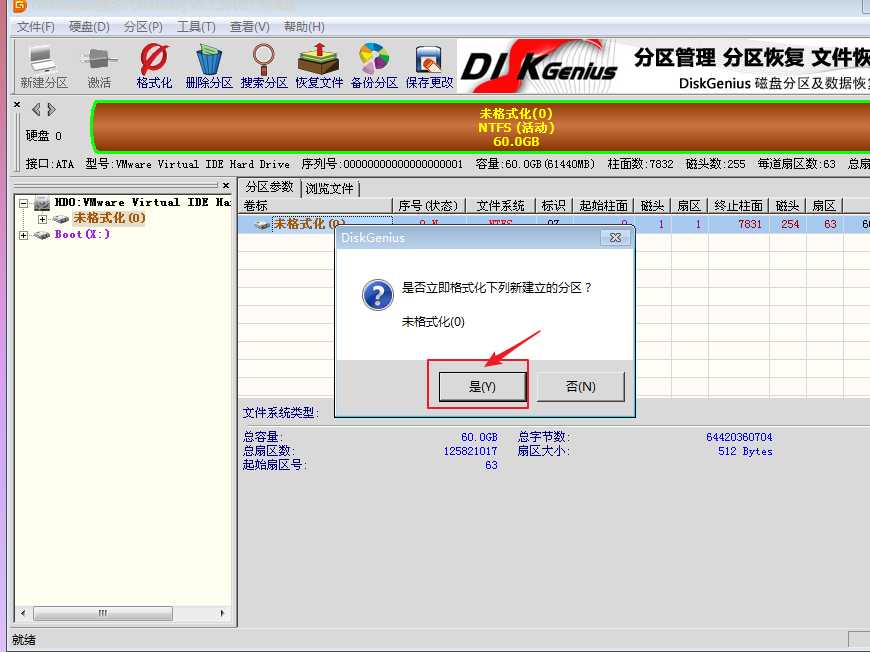The width and height of the screenshot is (870, 652).
Task: Click the total sectors value 125821017
Action: point(471,451)
